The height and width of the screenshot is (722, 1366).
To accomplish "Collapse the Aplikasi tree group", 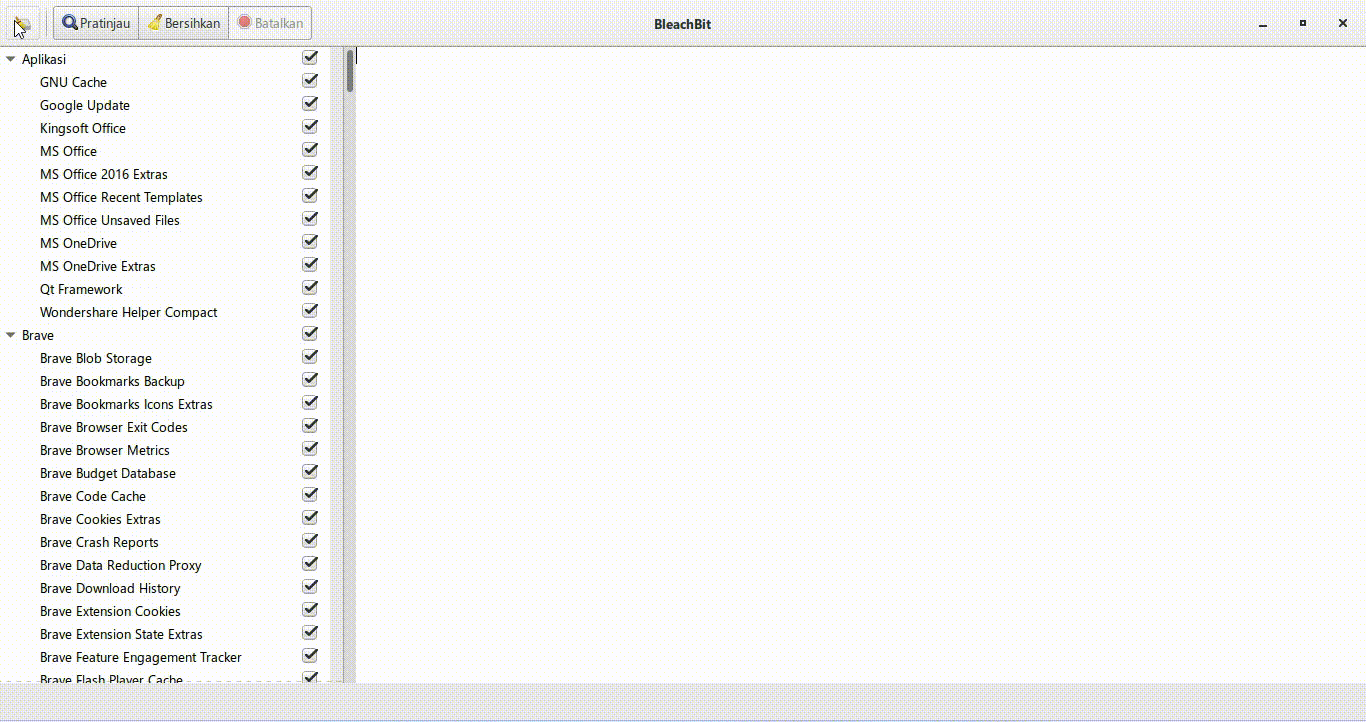I will [11, 59].
